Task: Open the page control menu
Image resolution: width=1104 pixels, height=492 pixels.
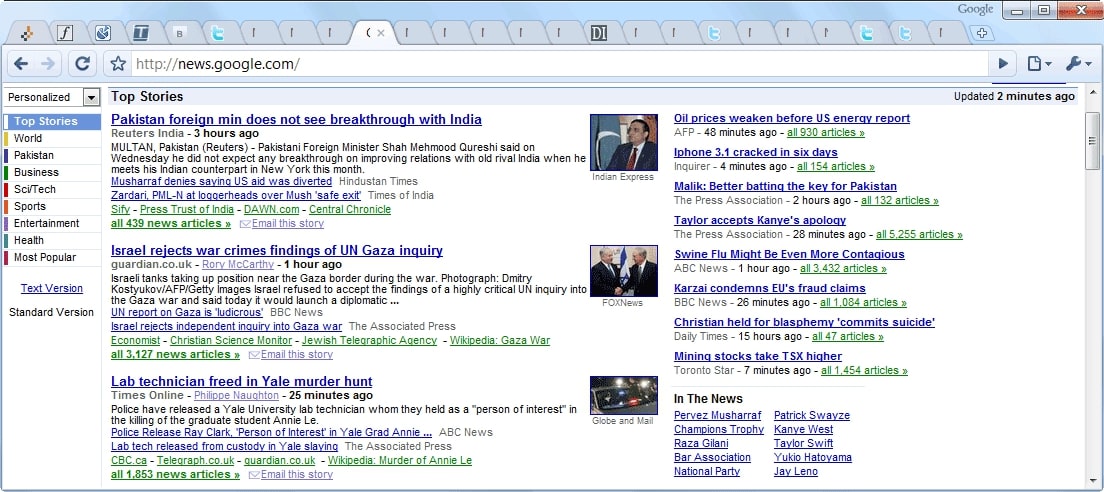Action: (x=1039, y=64)
